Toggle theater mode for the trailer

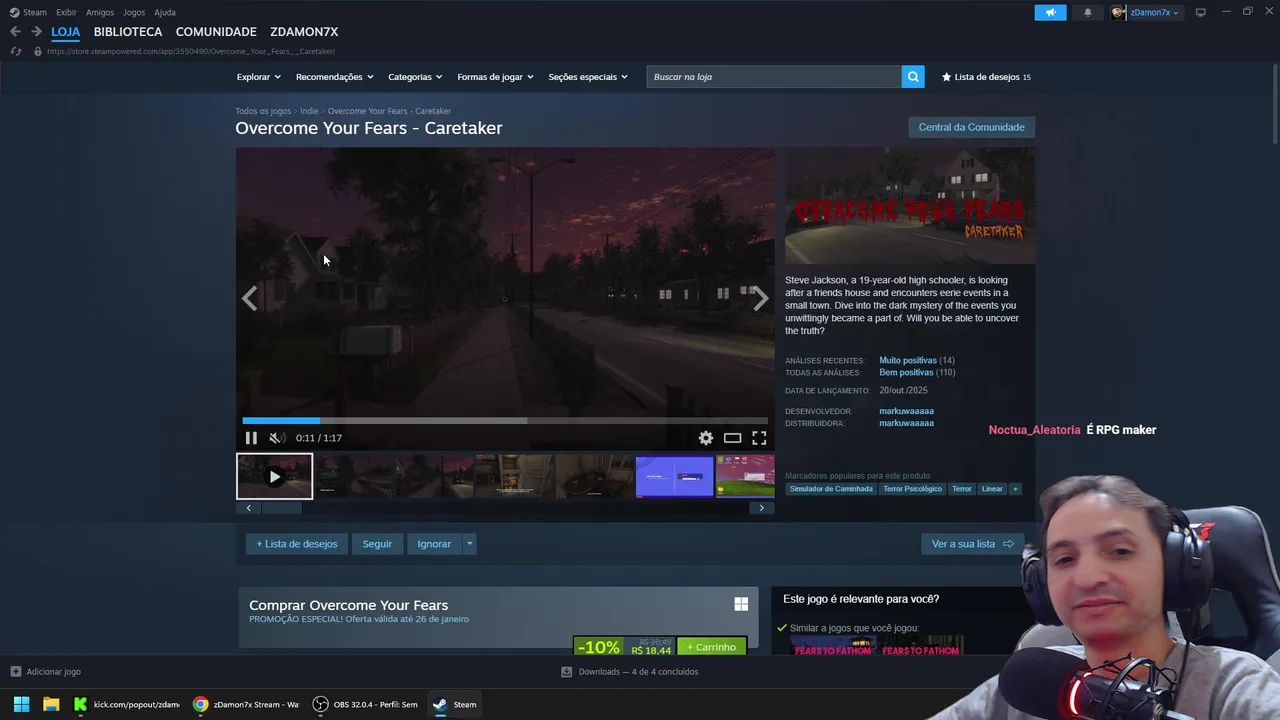732,438
